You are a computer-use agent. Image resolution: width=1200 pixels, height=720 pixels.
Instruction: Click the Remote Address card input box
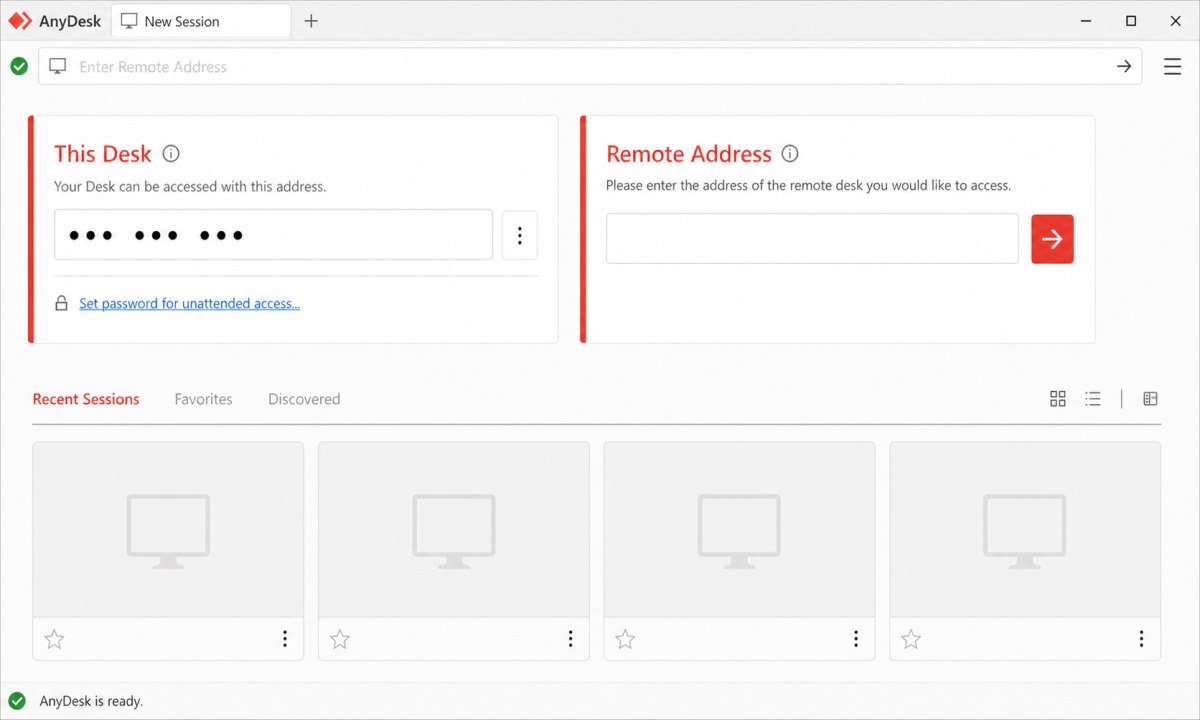tap(812, 239)
